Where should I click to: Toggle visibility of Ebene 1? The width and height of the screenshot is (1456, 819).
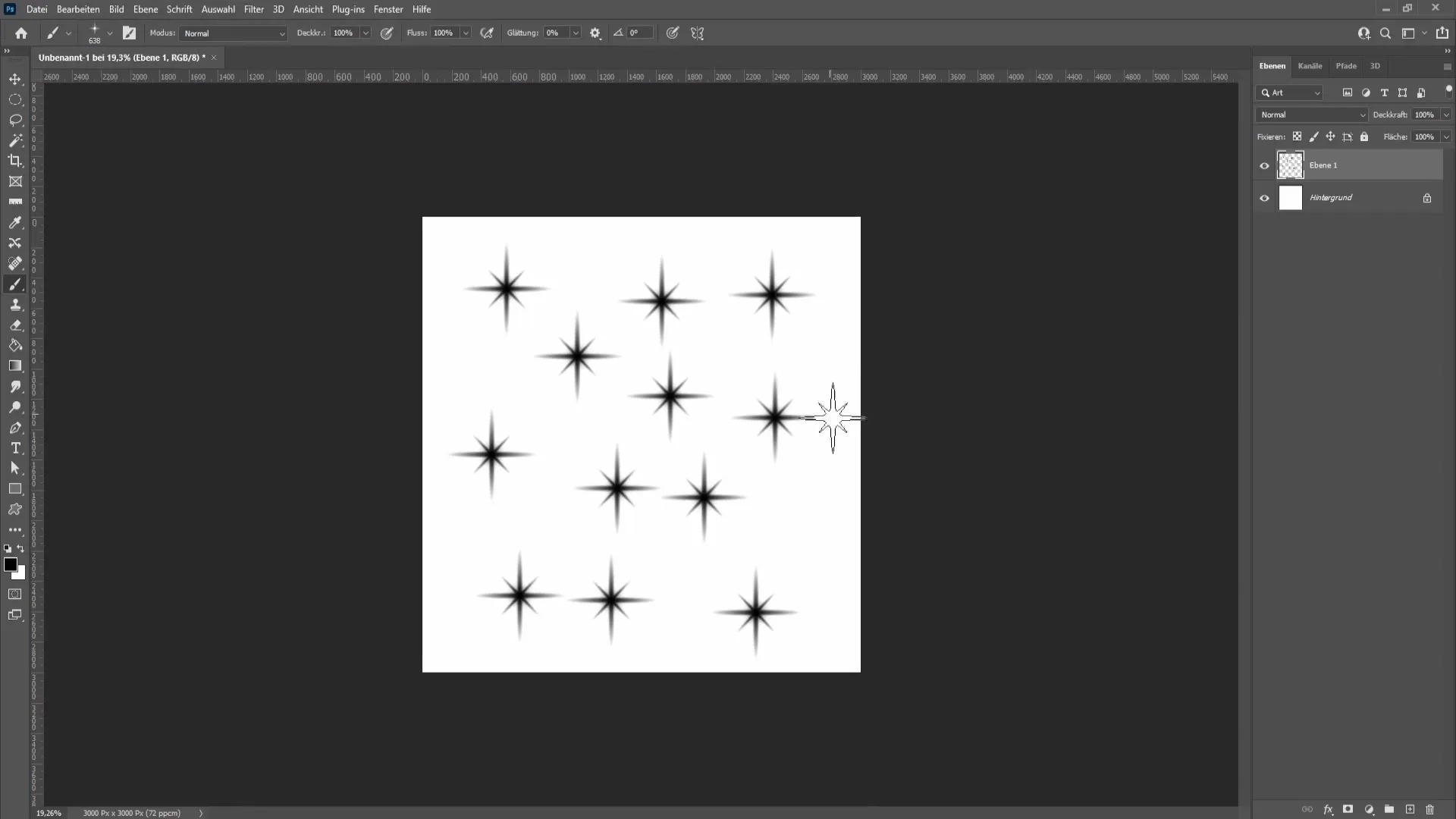[x=1264, y=165]
